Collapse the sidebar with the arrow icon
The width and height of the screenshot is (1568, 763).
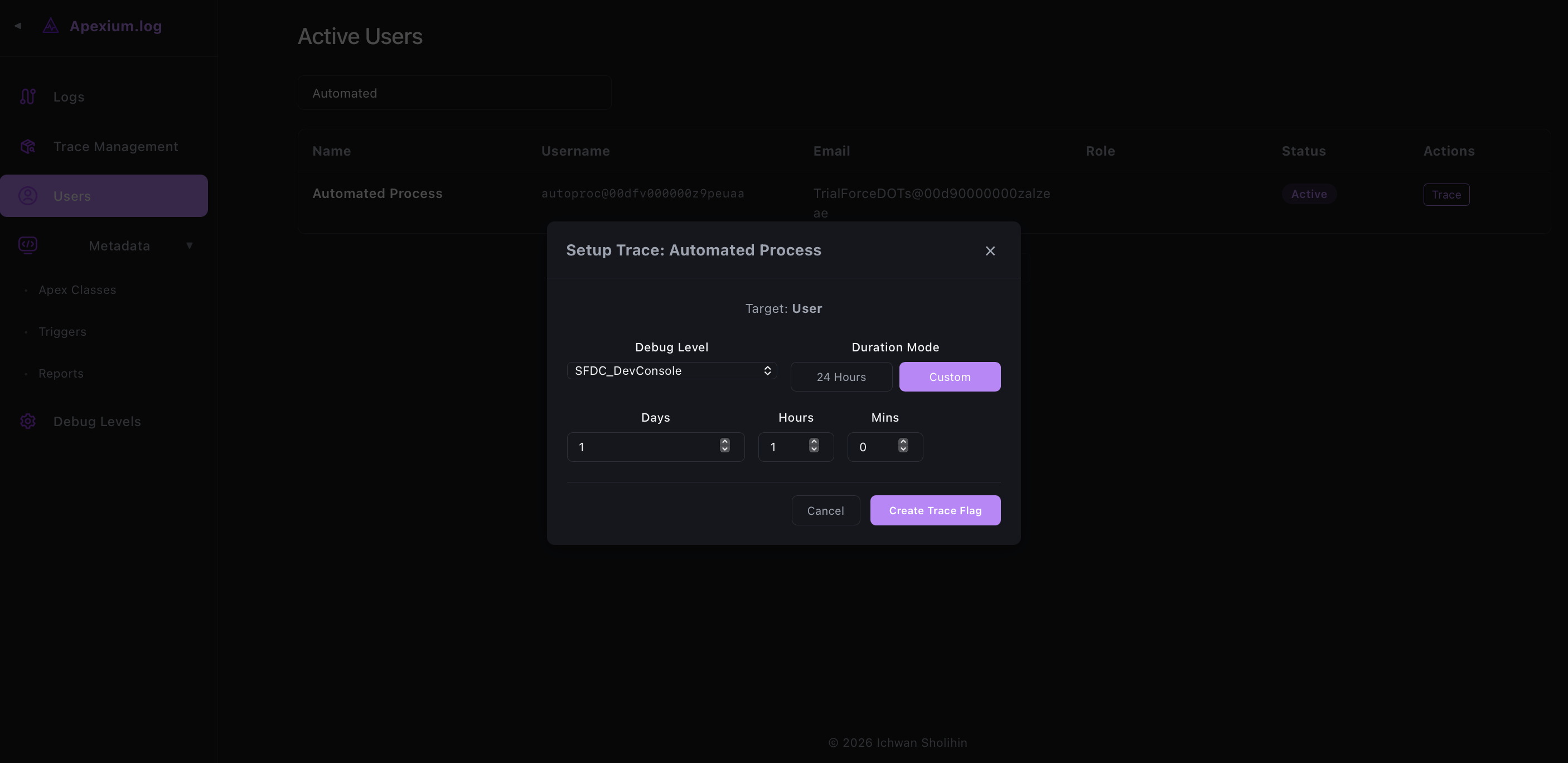pyautogui.click(x=18, y=26)
